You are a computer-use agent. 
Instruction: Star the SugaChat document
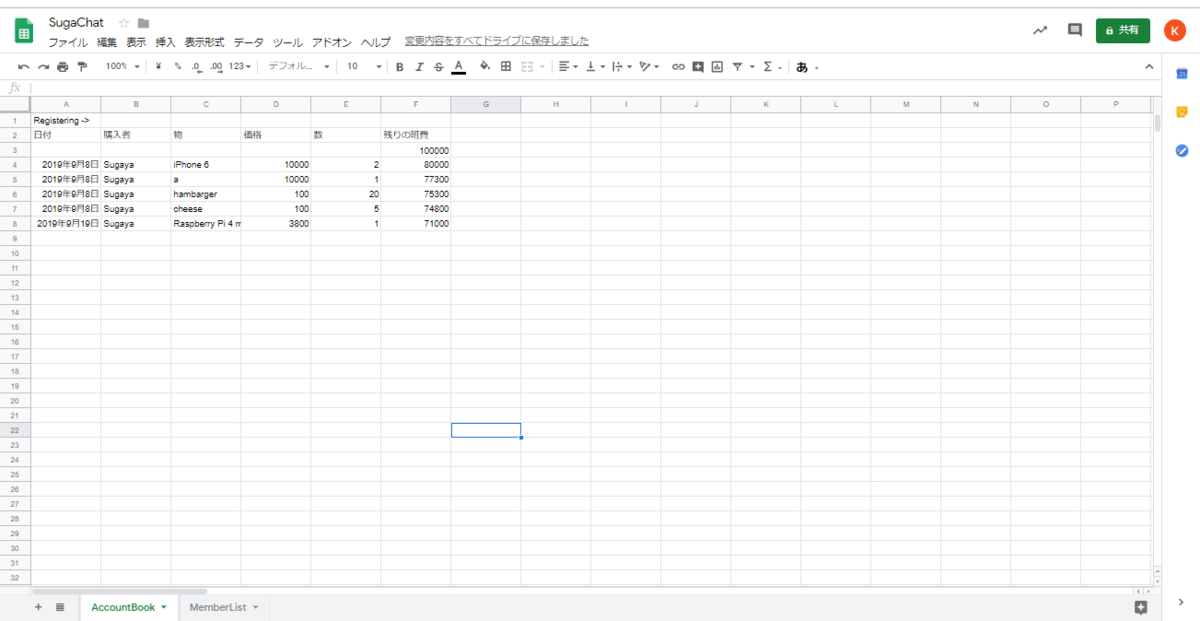[x=124, y=23]
